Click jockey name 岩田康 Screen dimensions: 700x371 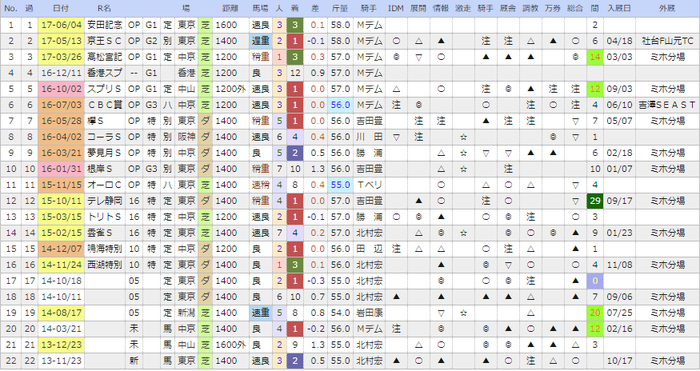369,313
